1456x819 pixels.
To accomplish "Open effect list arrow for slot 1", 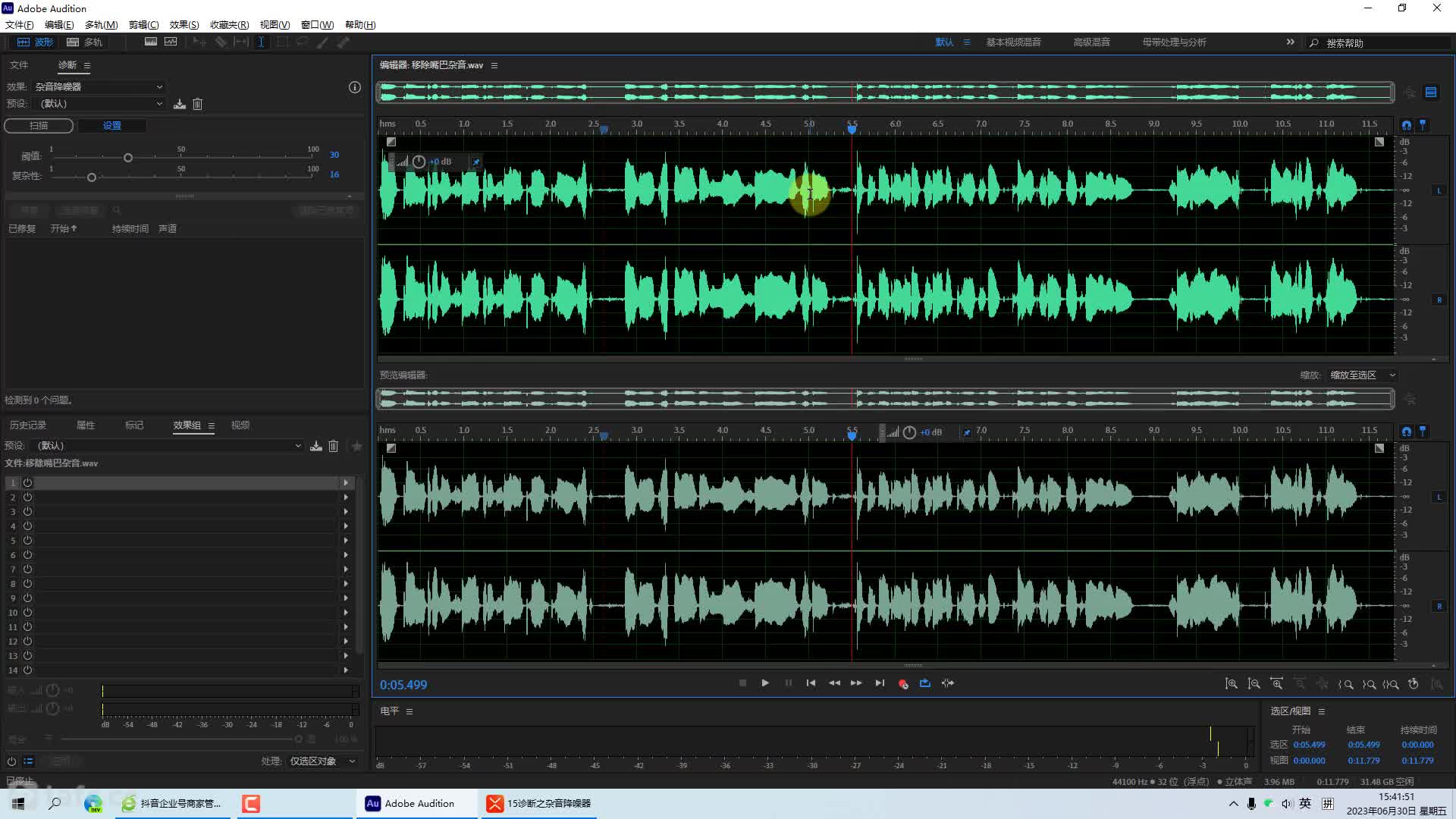I will pos(346,483).
